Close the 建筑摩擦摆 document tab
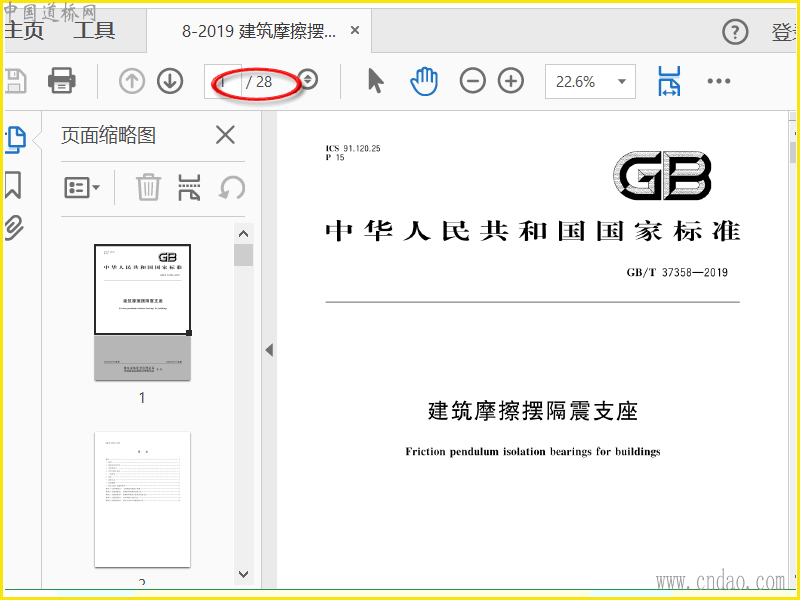The width and height of the screenshot is (800, 600). 355,31
